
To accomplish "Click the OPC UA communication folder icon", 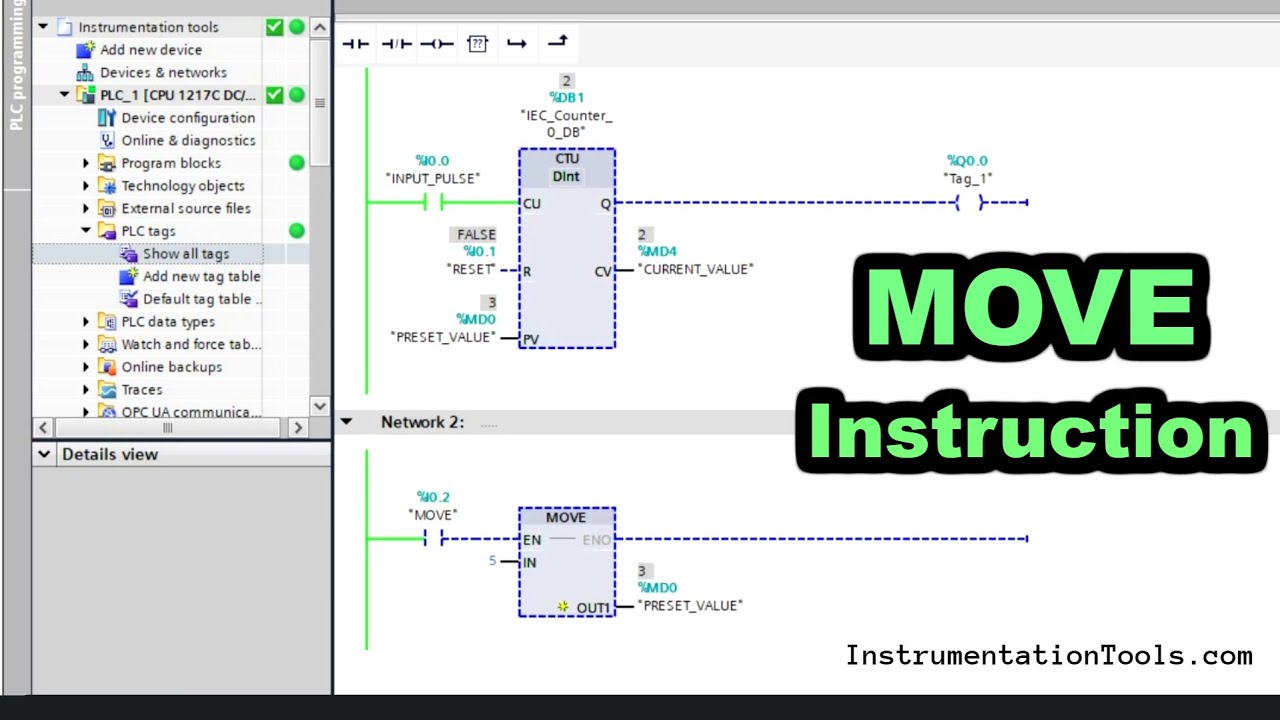I will click(107, 412).
